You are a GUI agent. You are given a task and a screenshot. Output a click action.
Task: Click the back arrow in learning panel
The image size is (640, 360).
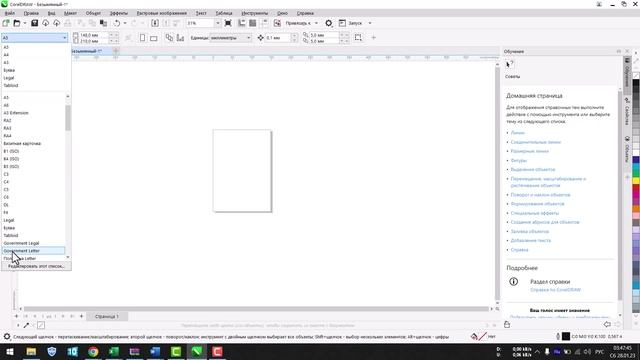pyautogui.click(x=607, y=324)
